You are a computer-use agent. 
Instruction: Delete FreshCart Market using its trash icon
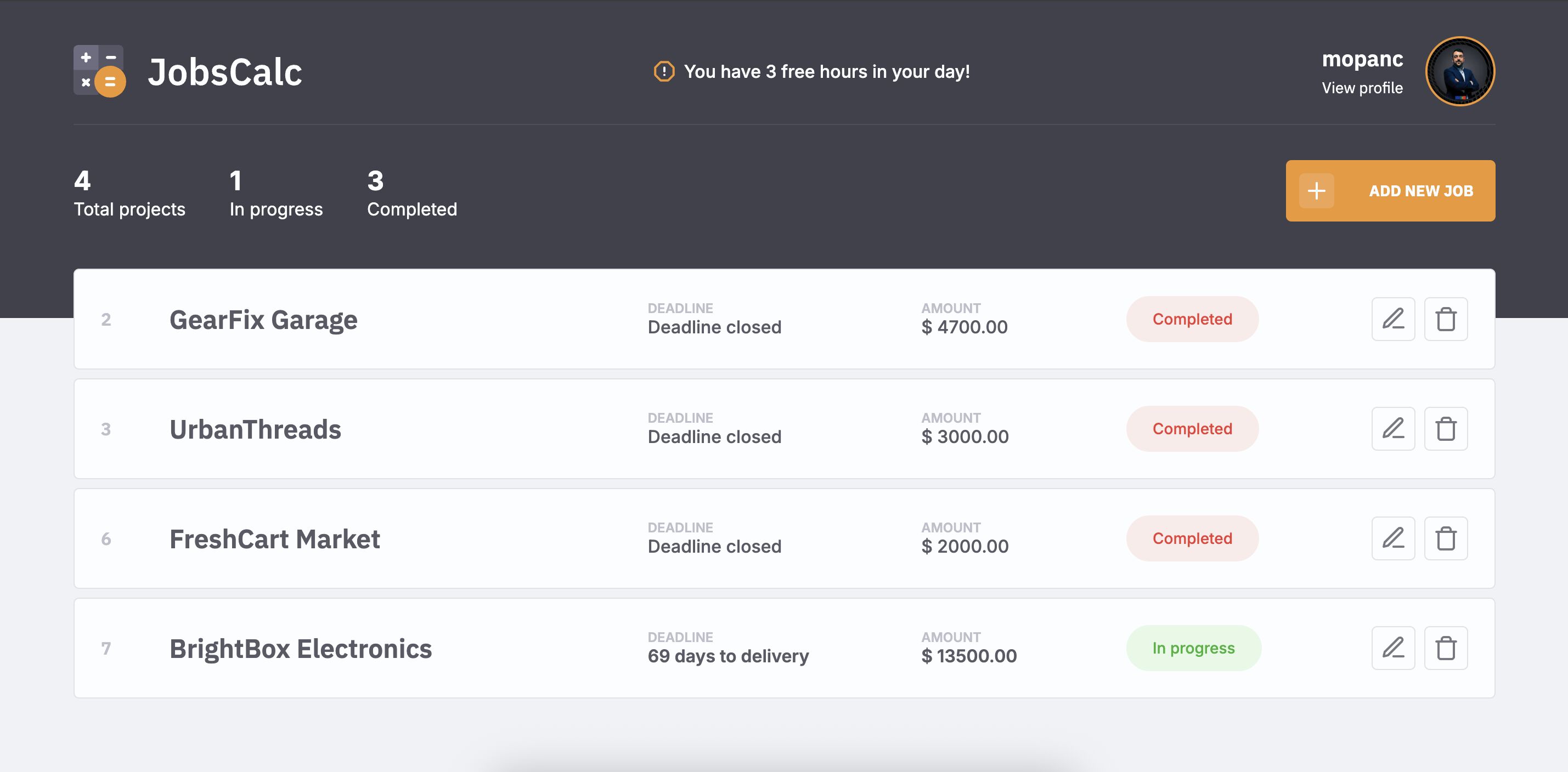pyautogui.click(x=1446, y=538)
